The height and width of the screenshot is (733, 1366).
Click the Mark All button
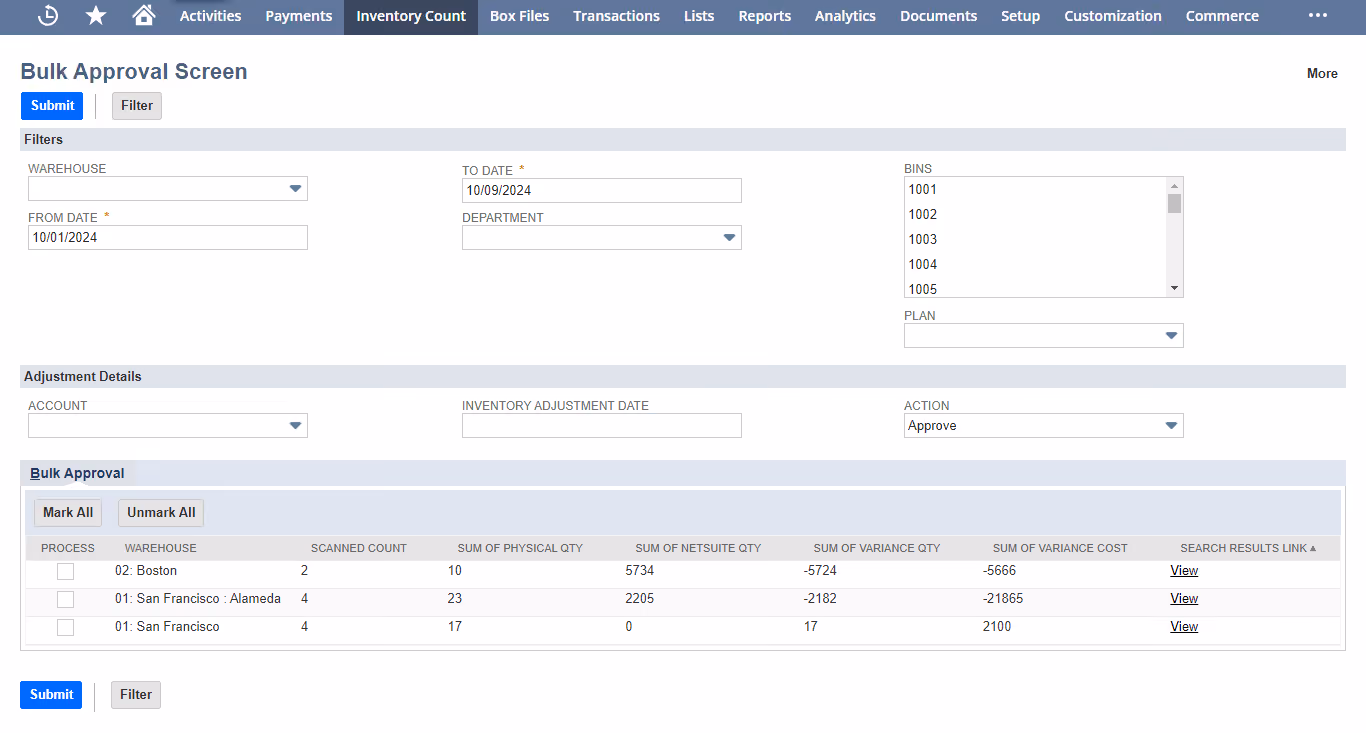(x=68, y=513)
